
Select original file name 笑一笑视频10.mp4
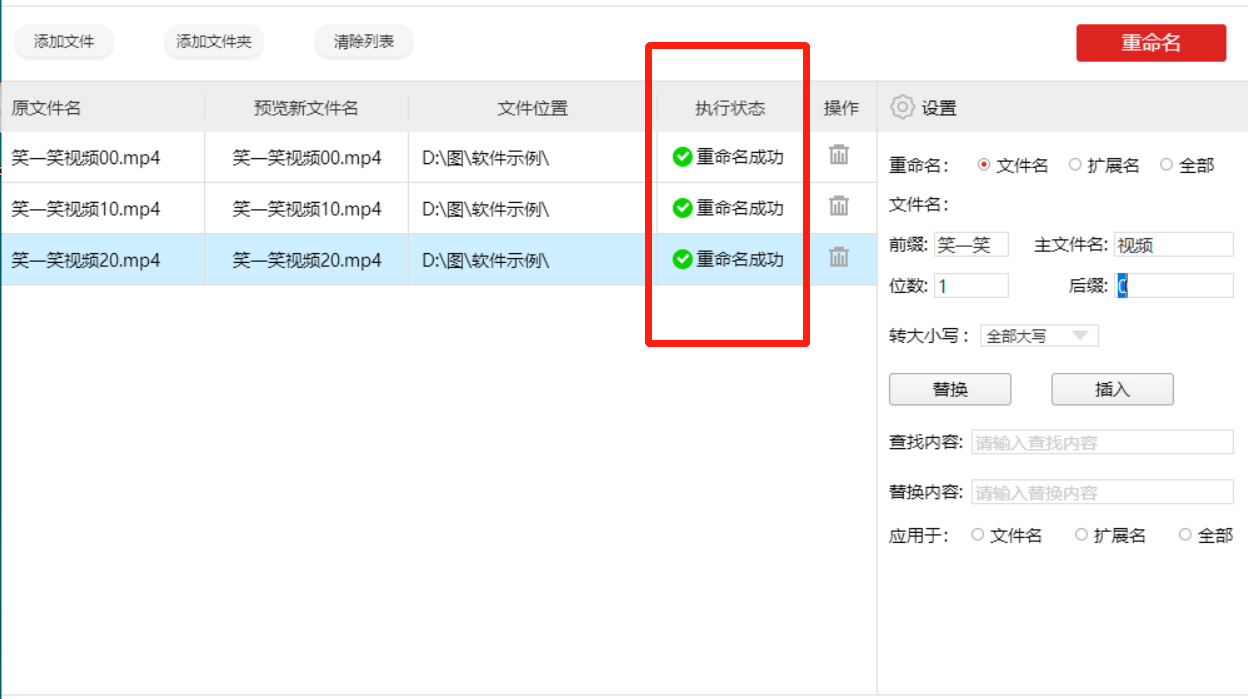point(85,209)
